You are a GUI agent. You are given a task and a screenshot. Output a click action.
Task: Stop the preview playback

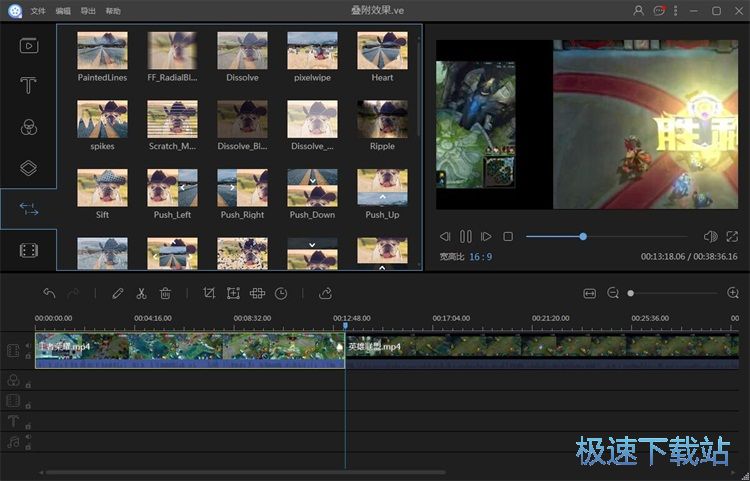click(x=508, y=236)
